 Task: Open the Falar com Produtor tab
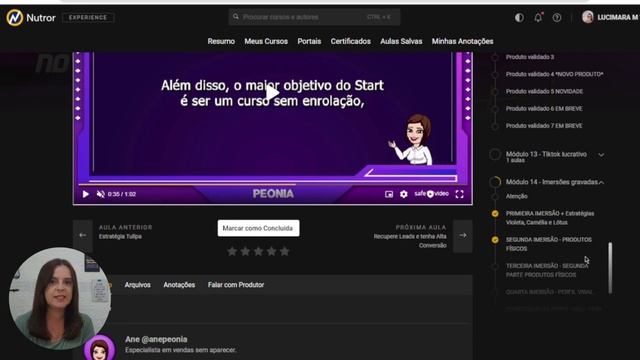click(236, 285)
